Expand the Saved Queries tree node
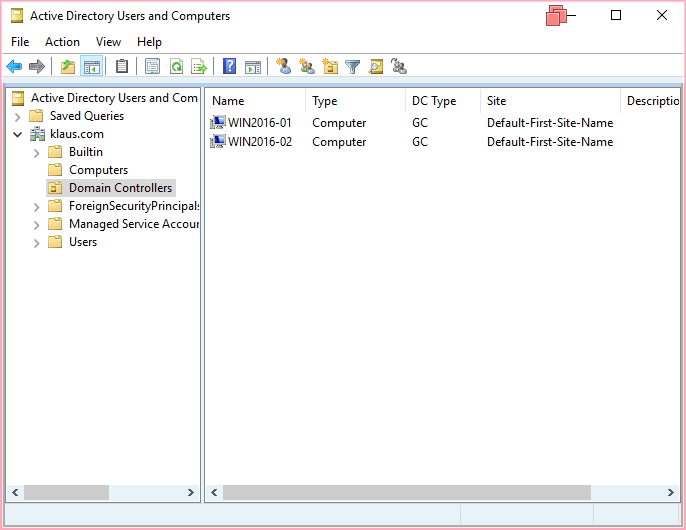 tap(18, 116)
